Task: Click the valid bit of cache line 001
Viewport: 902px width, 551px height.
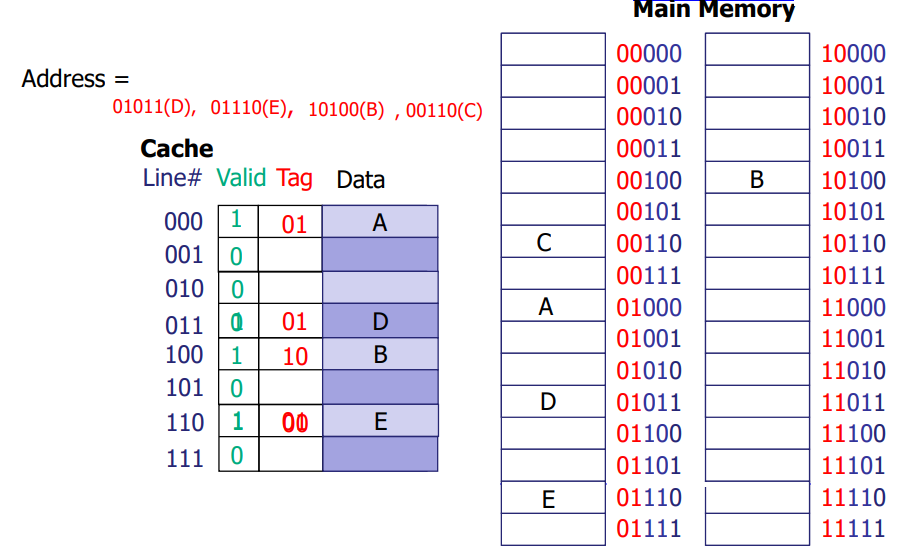Action: pyautogui.click(x=238, y=255)
